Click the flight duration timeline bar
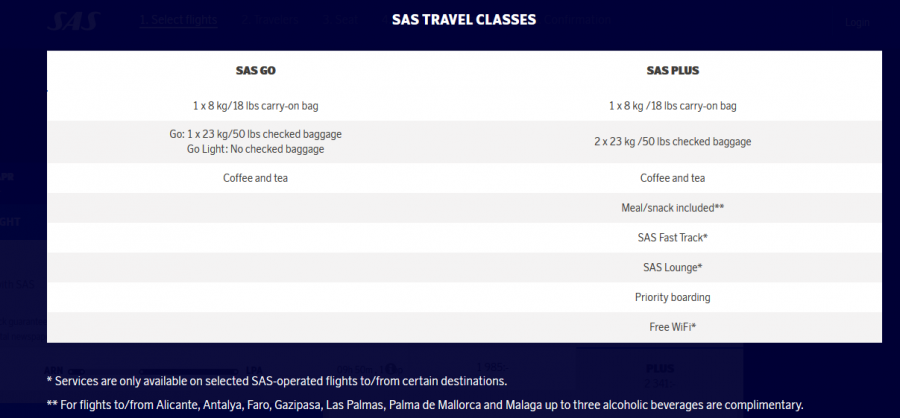This screenshot has height=418, width=900. [x=188, y=371]
